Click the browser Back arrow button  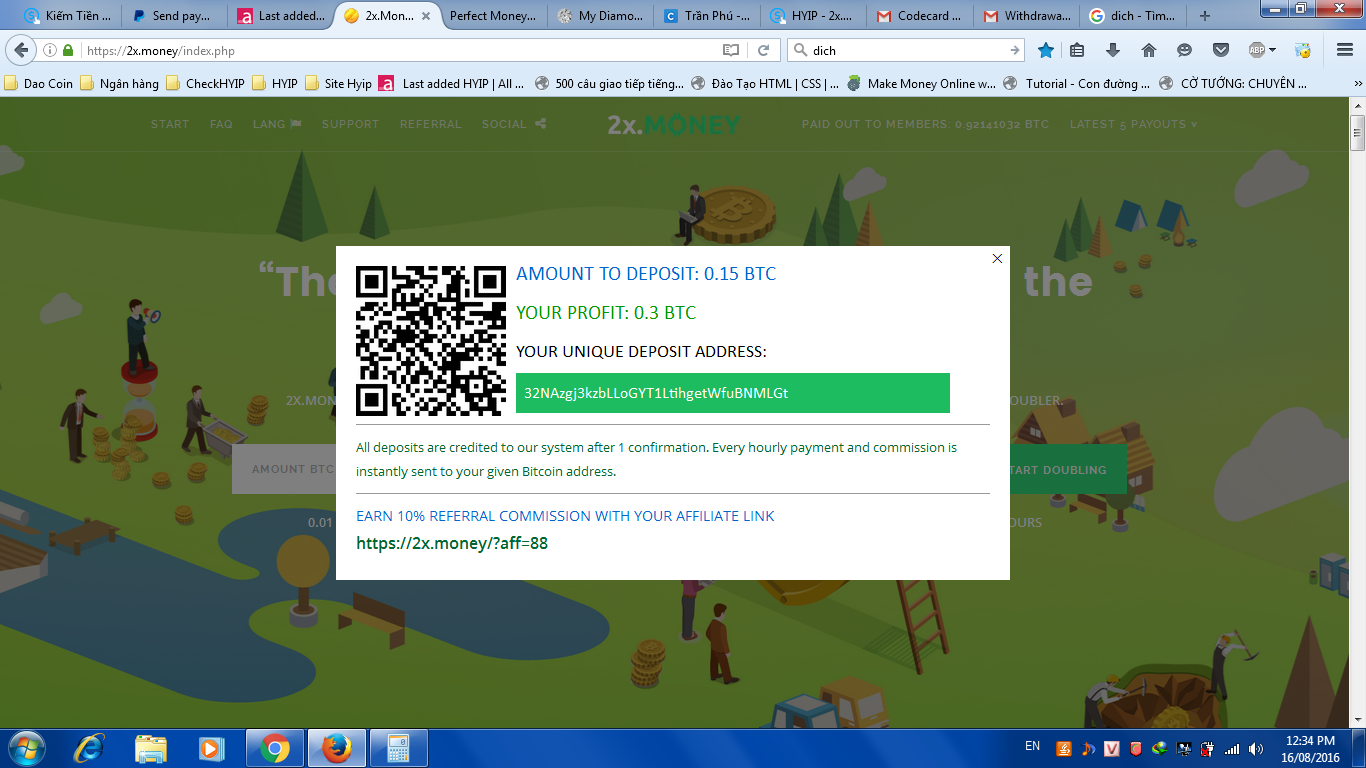pyautogui.click(x=22, y=50)
